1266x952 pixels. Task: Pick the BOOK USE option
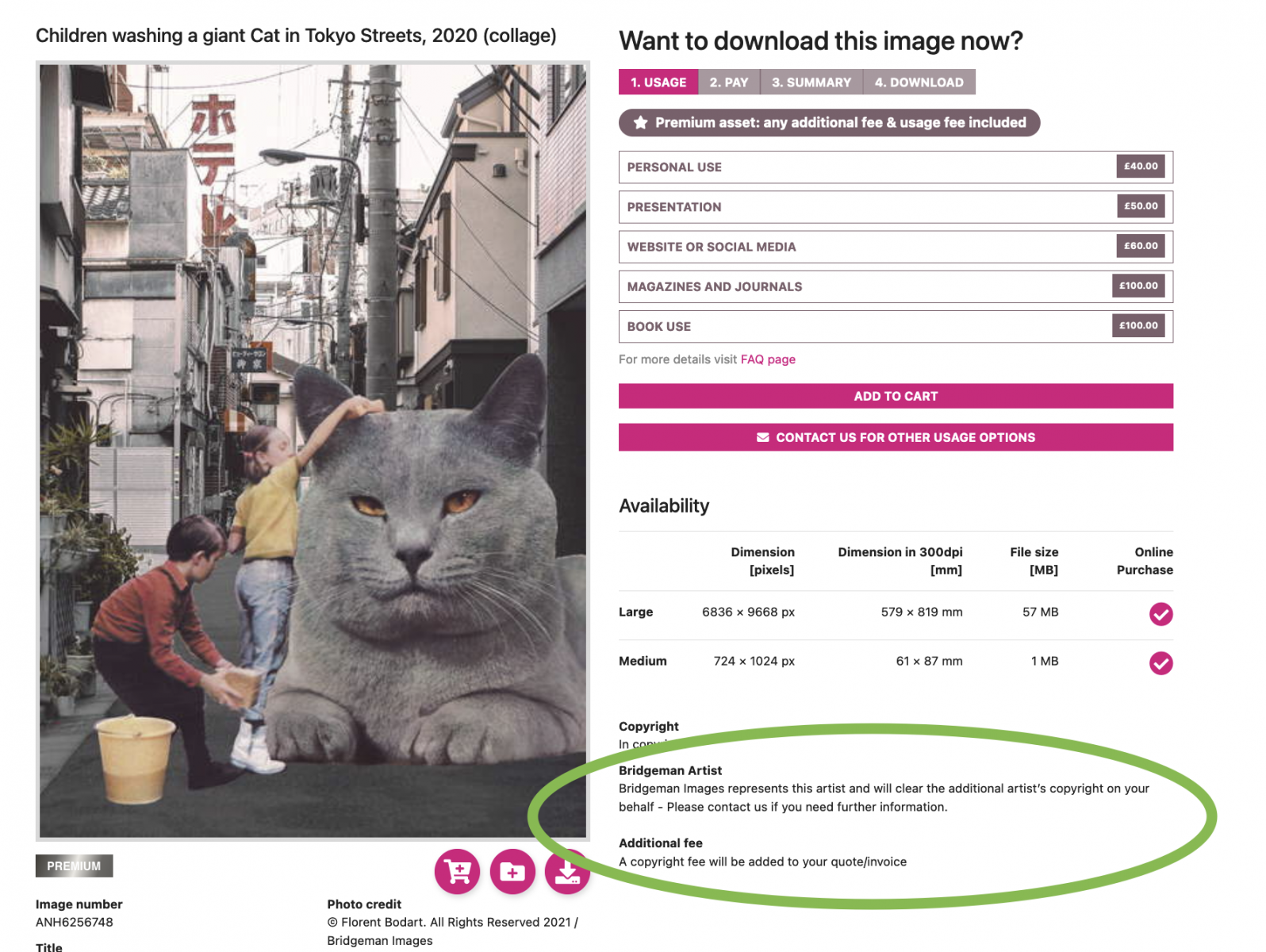(x=896, y=326)
